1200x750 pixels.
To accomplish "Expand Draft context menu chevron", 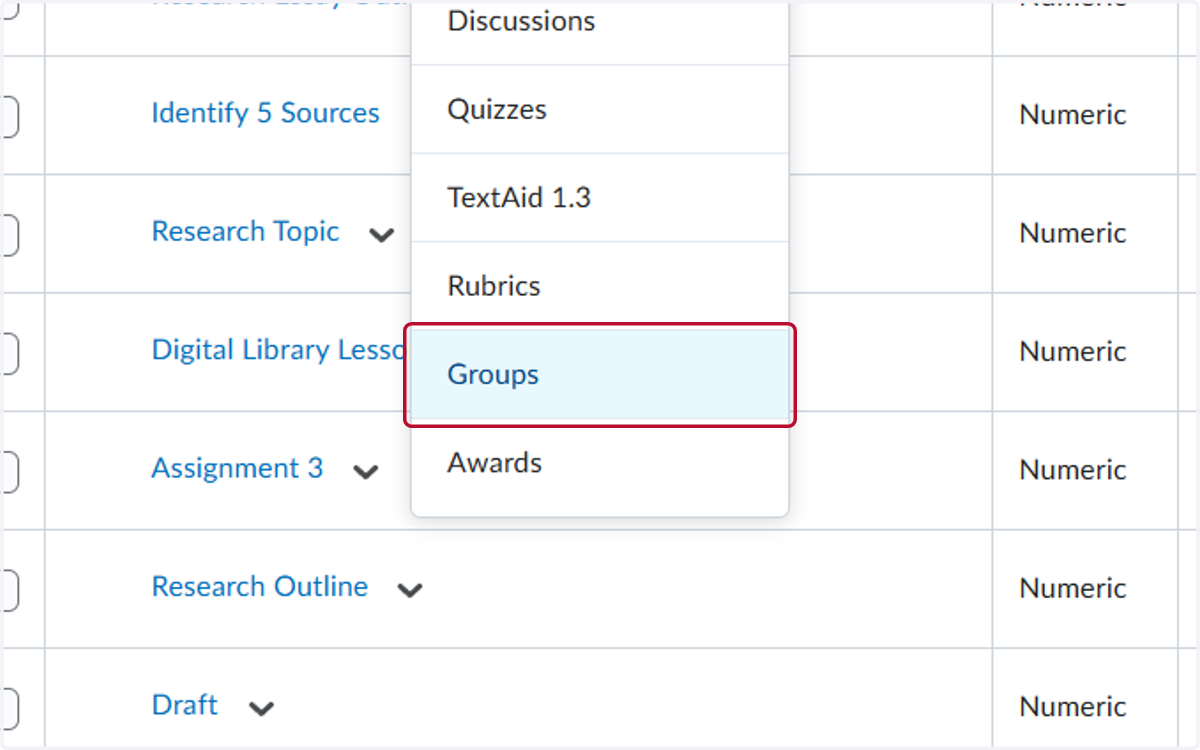I will point(261,709).
